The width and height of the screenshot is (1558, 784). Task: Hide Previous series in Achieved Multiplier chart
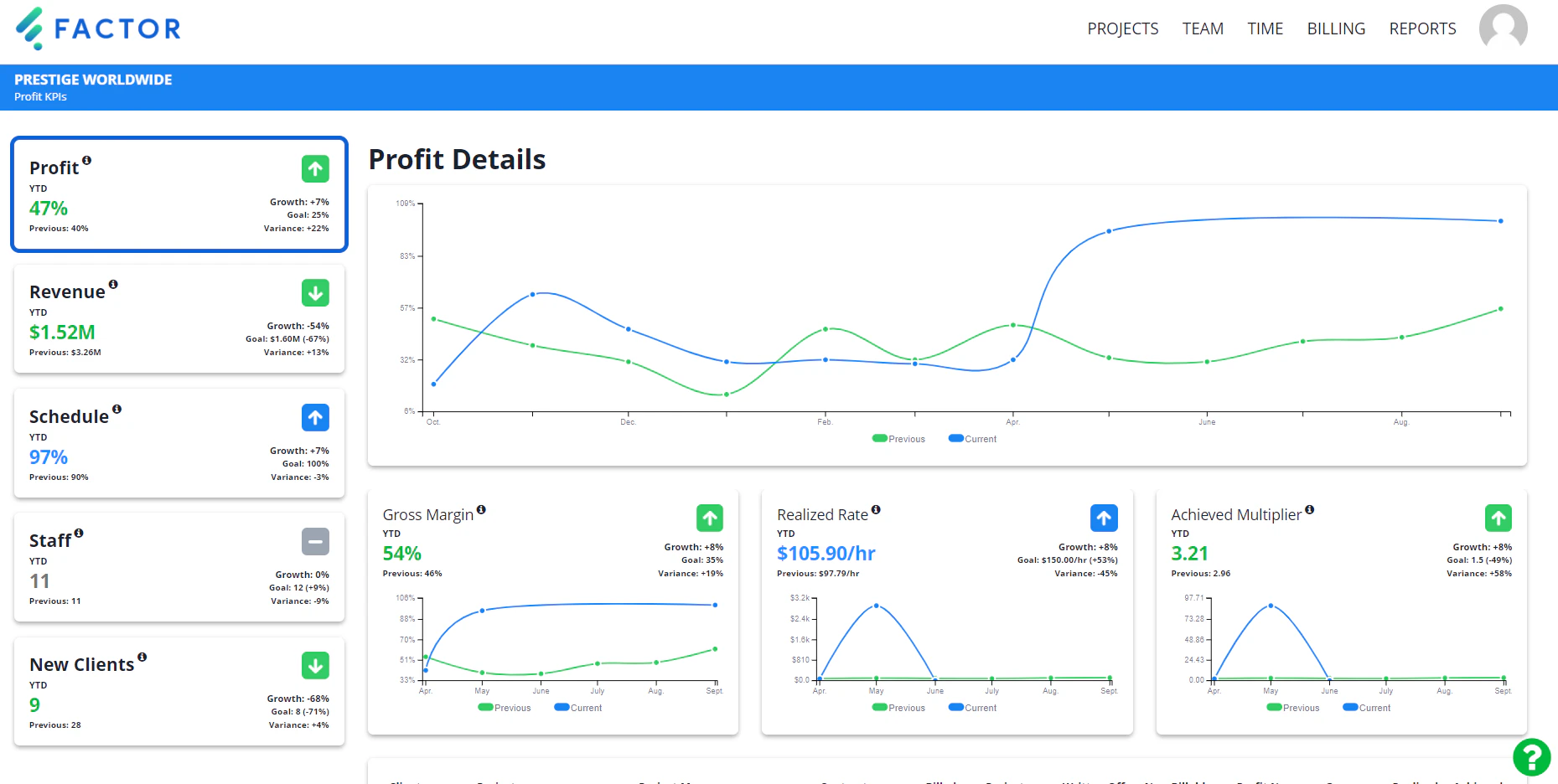click(x=1293, y=707)
